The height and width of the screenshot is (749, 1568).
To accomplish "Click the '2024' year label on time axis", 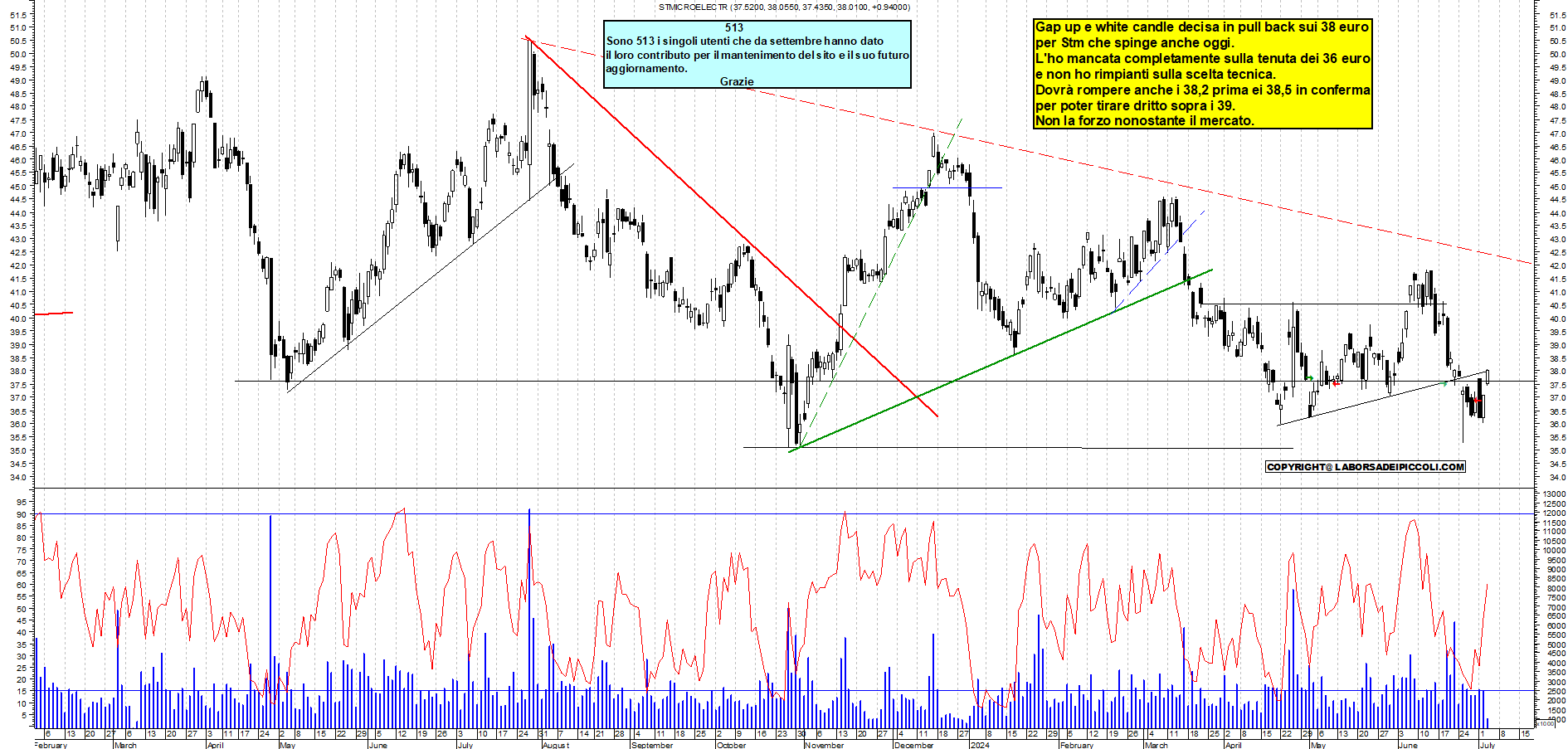I will click(980, 745).
